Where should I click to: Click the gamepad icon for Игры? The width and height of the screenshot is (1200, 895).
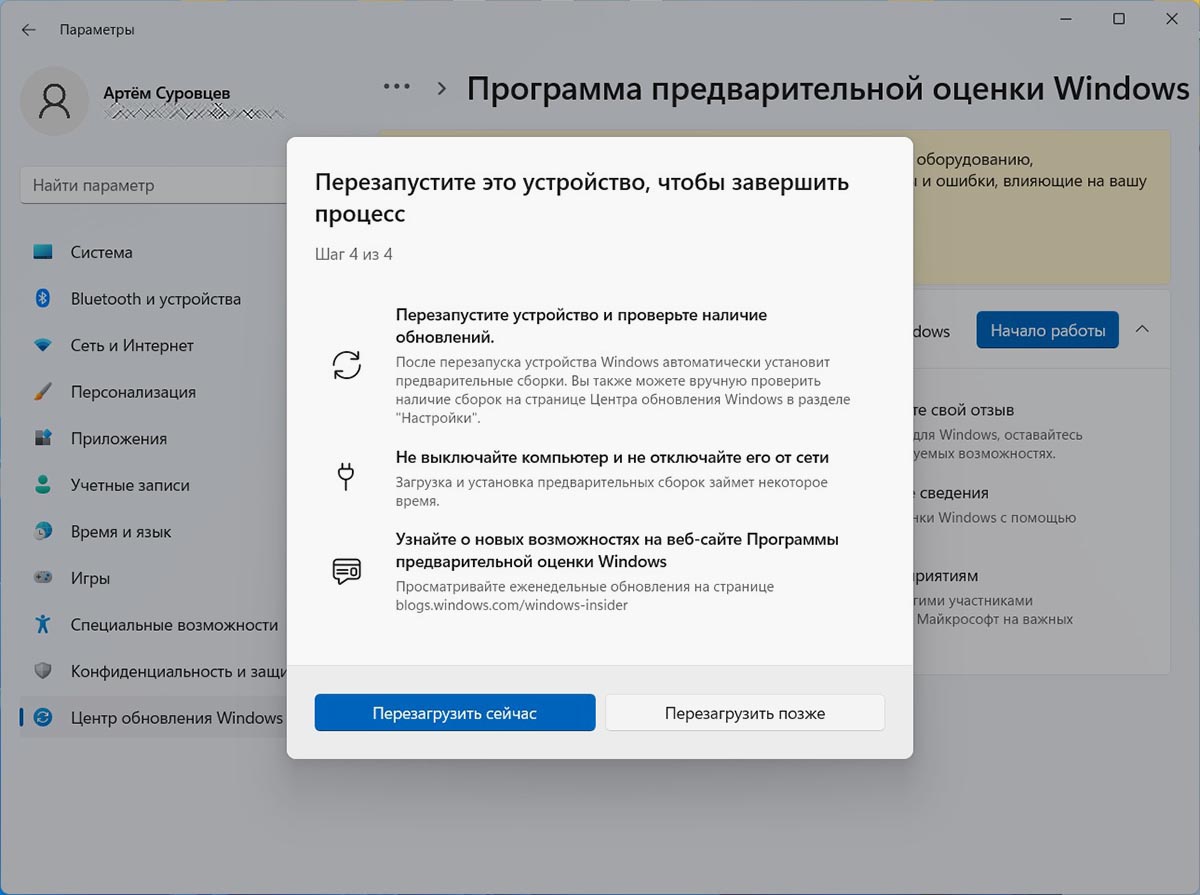pos(43,578)
